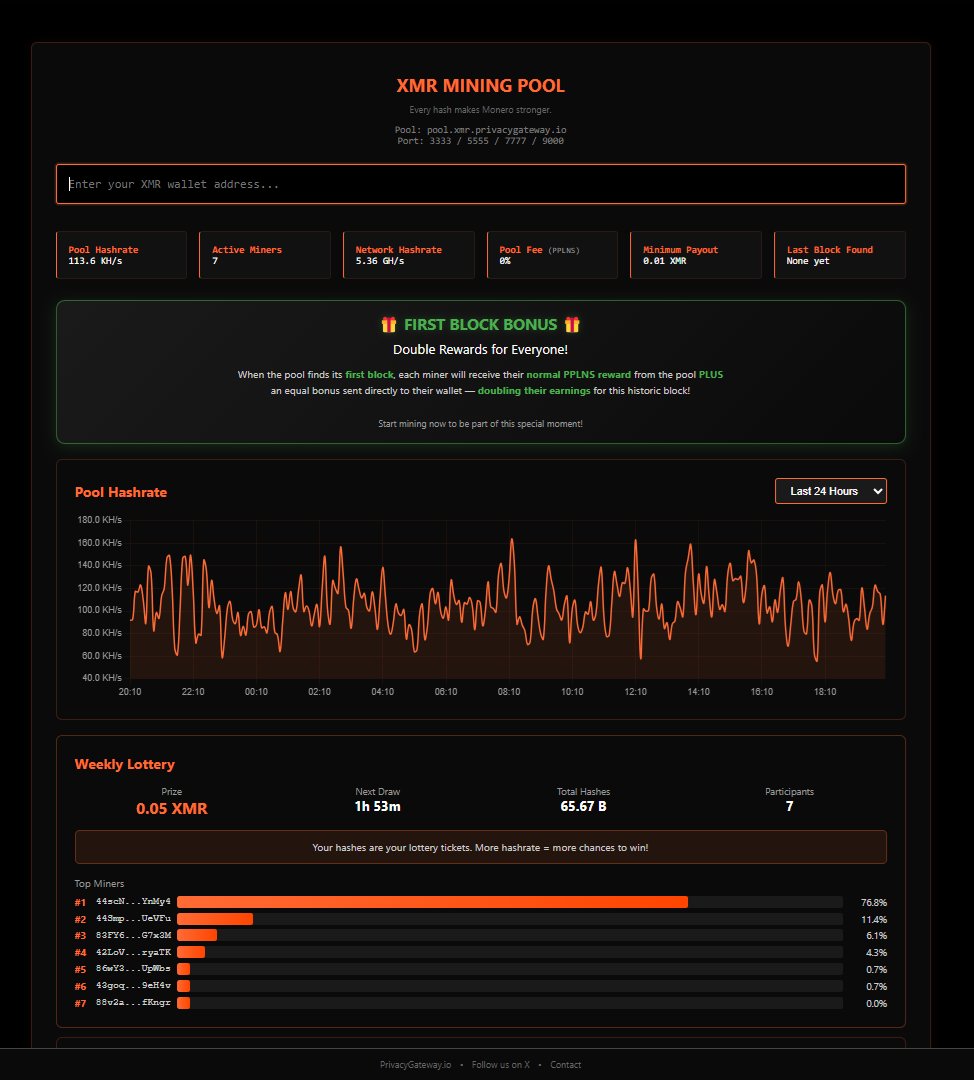Image resolution: width=974 pixels, height=1080 pixels.
Task: Click the 0.0% share value
Action: (x=876, y=1004)
